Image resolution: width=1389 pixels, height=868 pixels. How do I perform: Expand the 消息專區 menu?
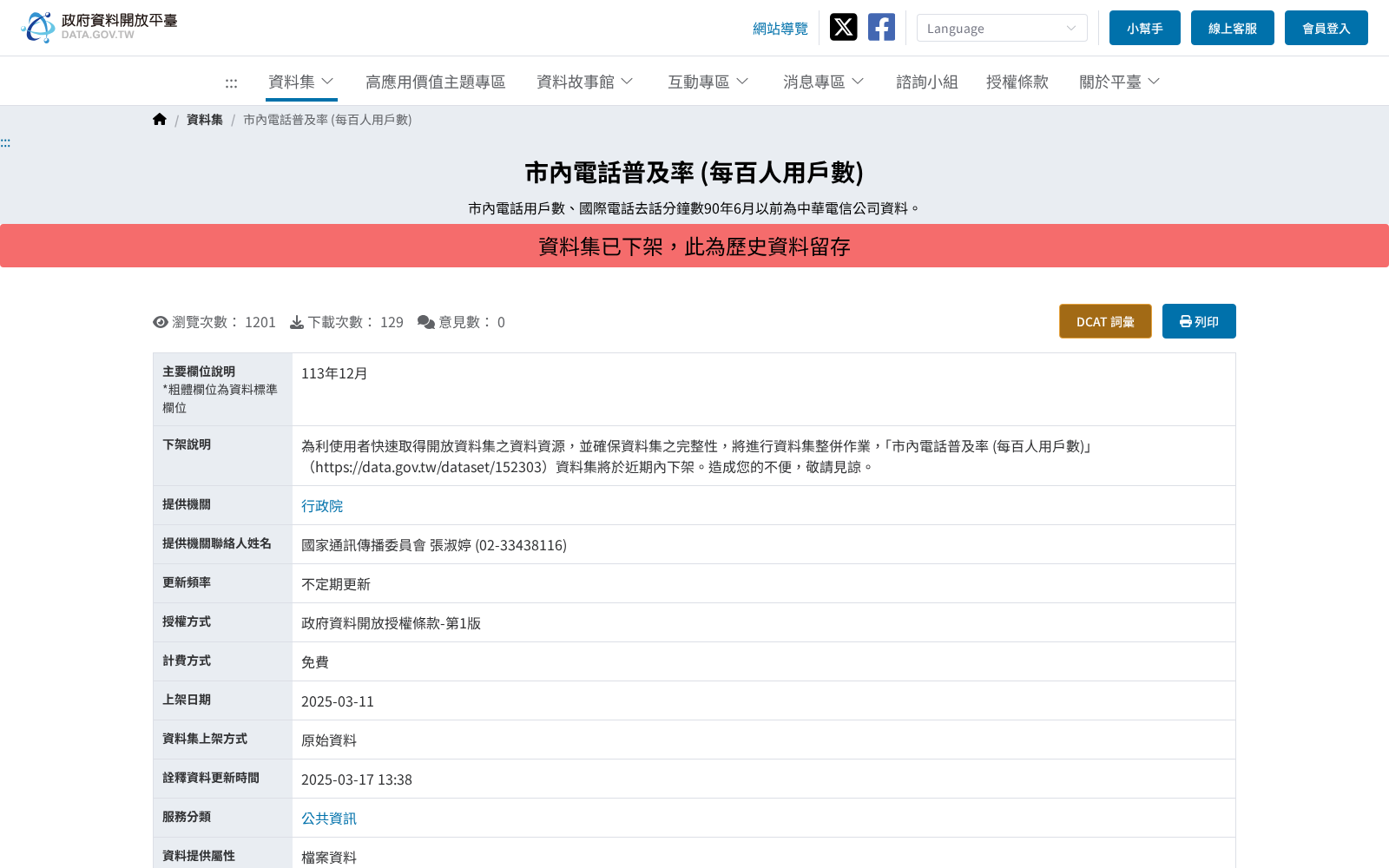[824, 82]
